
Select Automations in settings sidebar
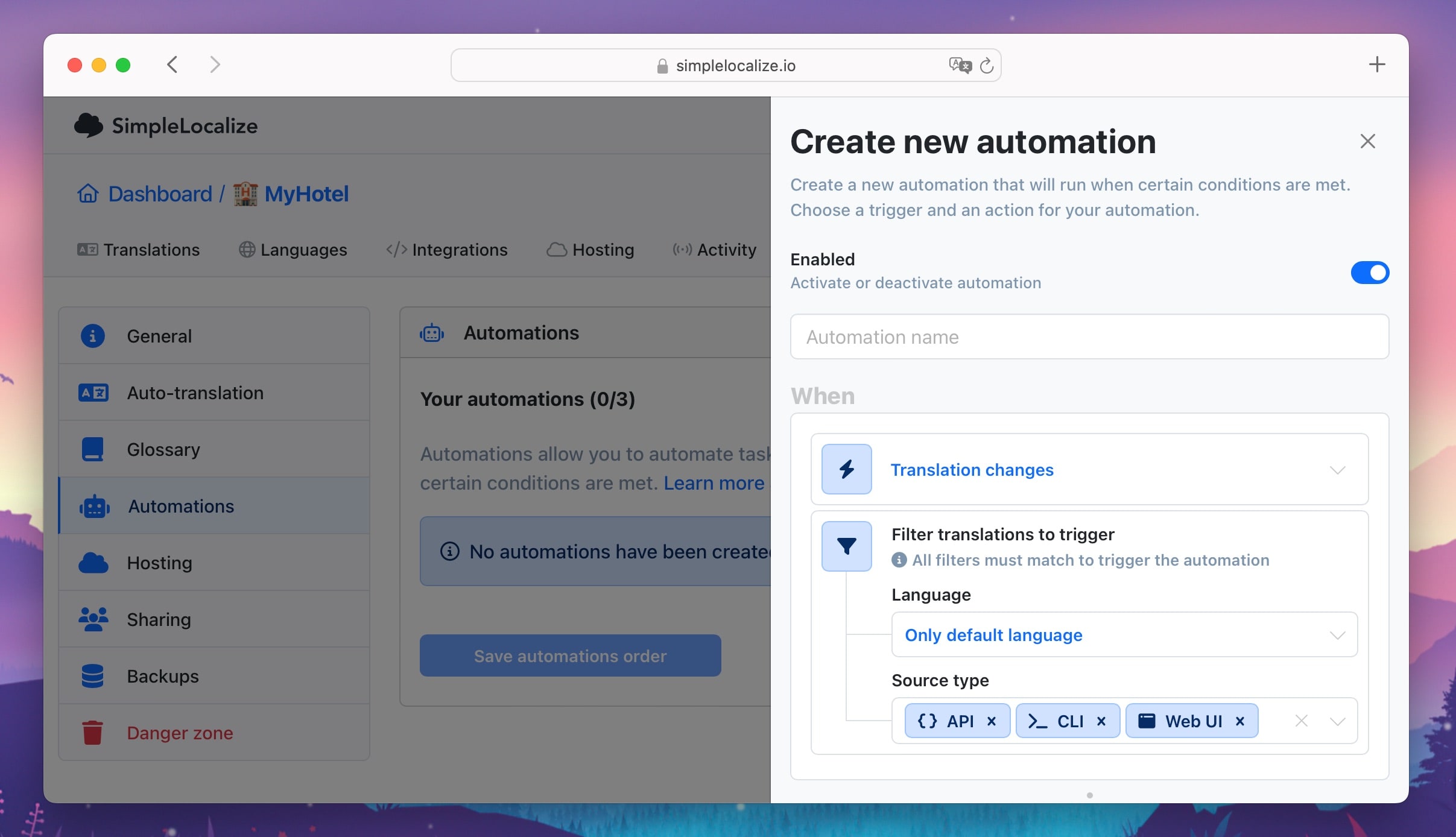pos(214,506)
